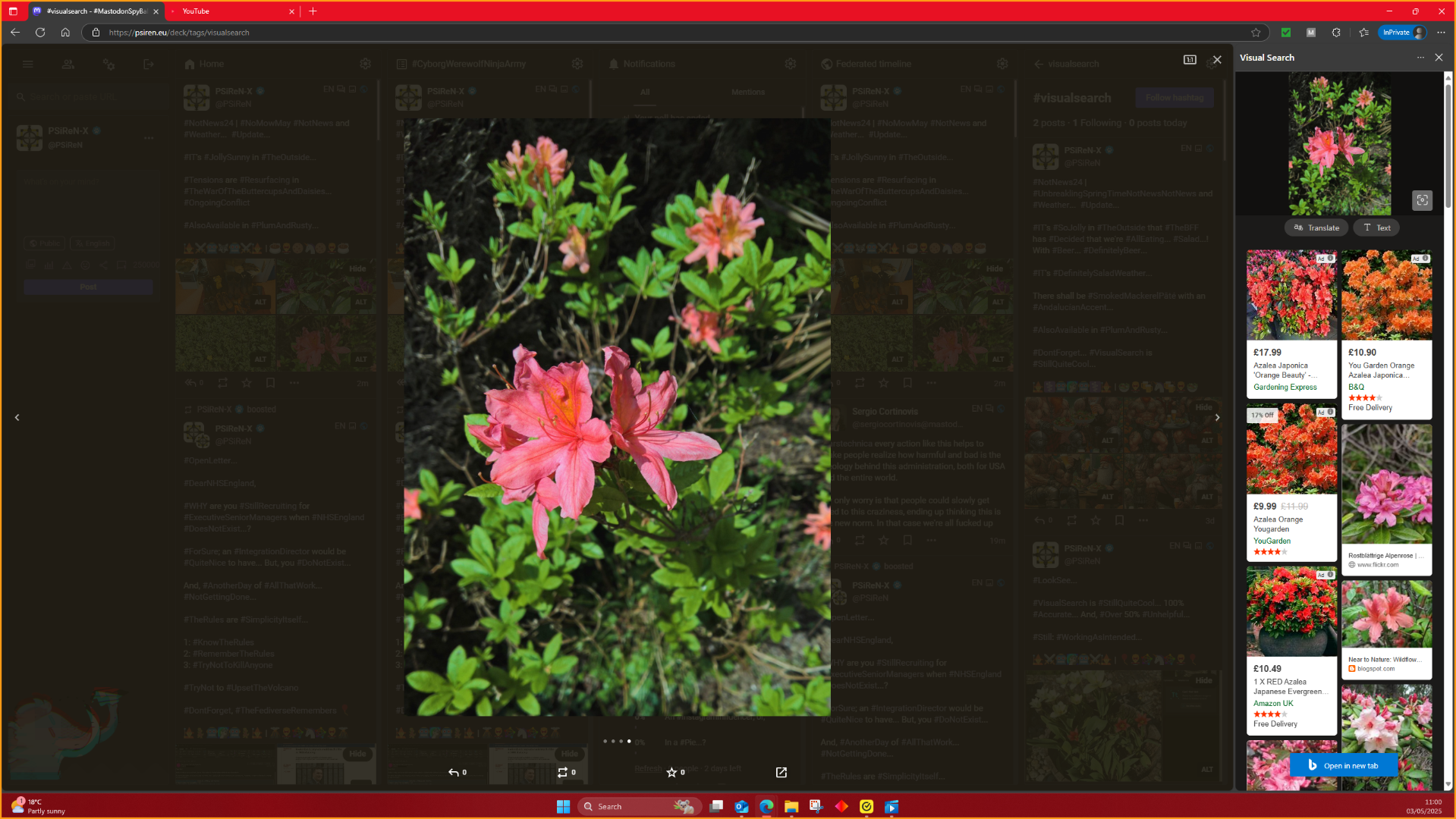Screen dimensions: 1456x819
Task: Open Azalea Orange Yougarden £9.99 result
Action: tap(1291, 483)
